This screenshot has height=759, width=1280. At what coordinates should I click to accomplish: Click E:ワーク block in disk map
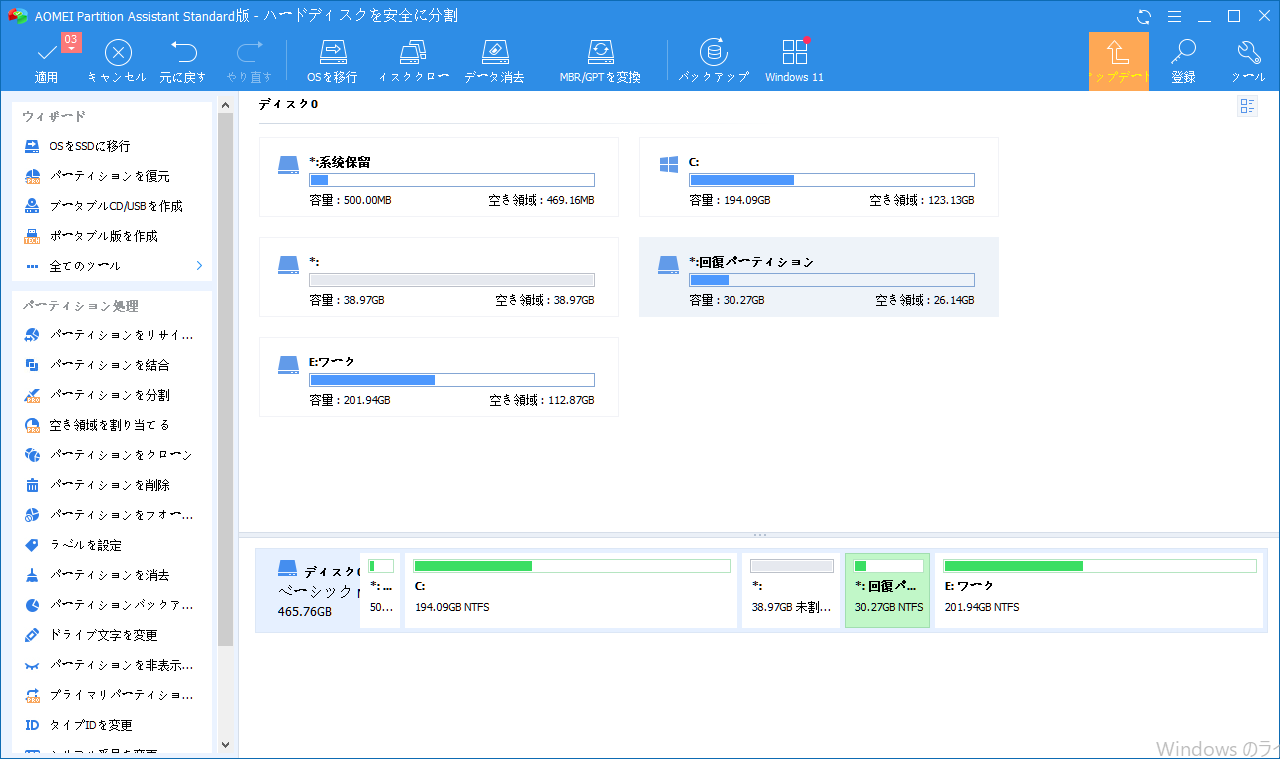[x=1098, y=590]
